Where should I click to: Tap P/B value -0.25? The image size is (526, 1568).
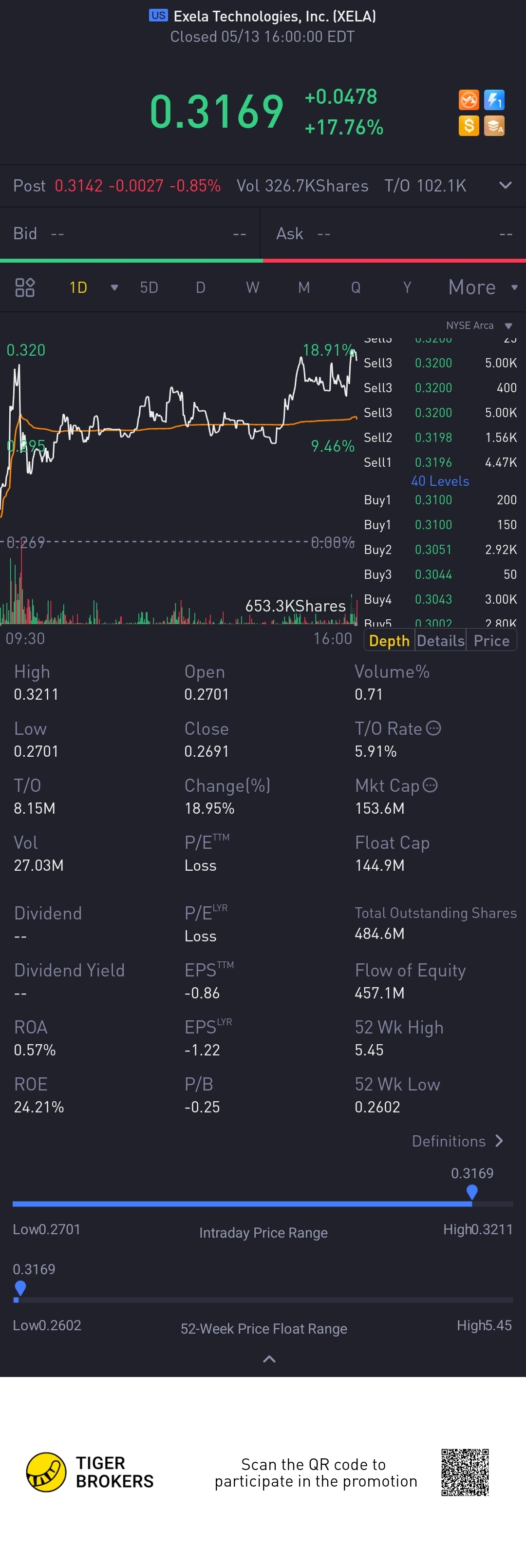click(202, 1107)
